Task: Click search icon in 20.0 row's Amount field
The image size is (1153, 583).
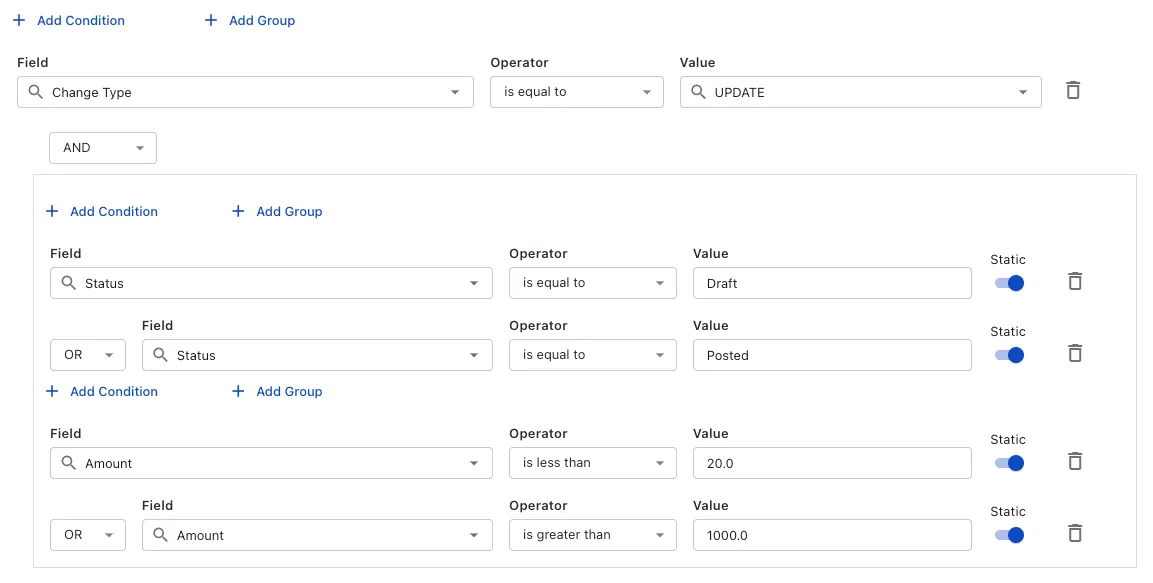Action: click(x=68, y=463)
